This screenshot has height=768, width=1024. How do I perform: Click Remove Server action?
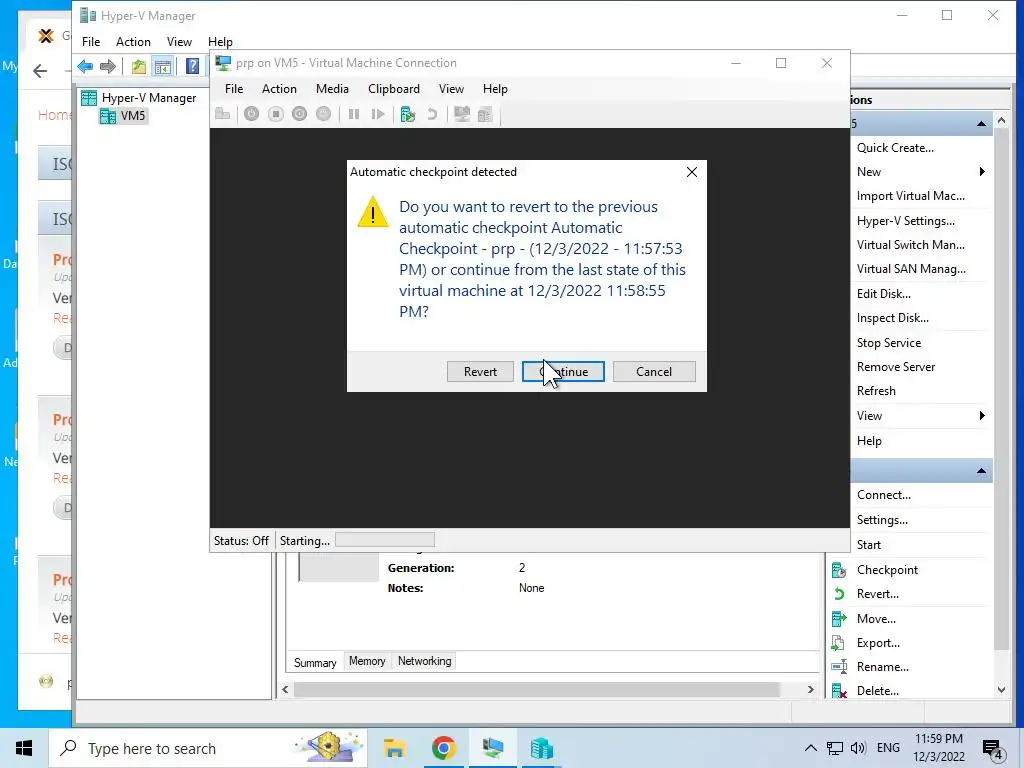pyautogui.click(x=896, y=367)
